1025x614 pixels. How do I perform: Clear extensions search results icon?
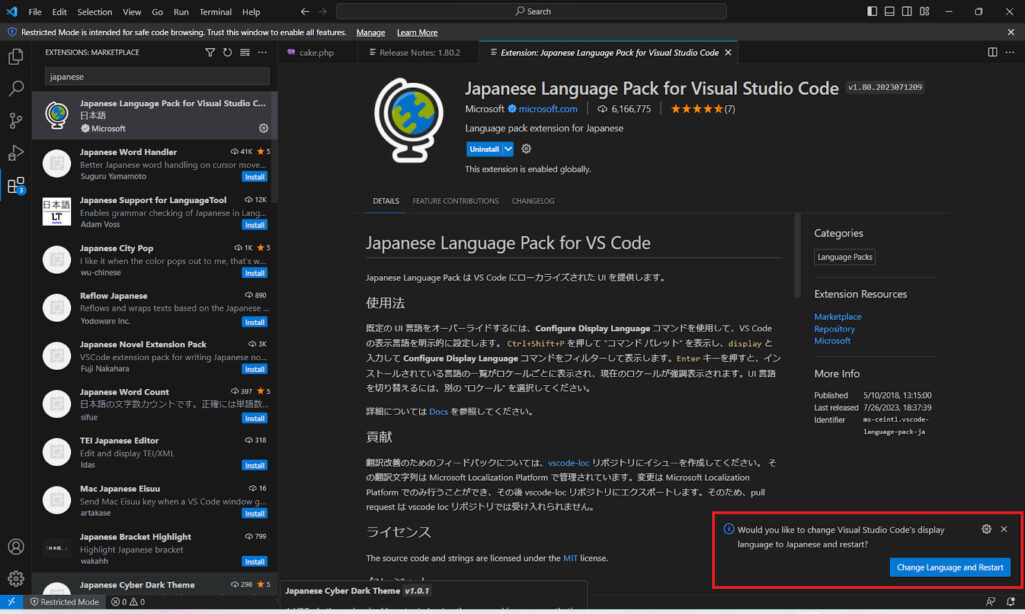pyautogui.click(x=244, y=52)
